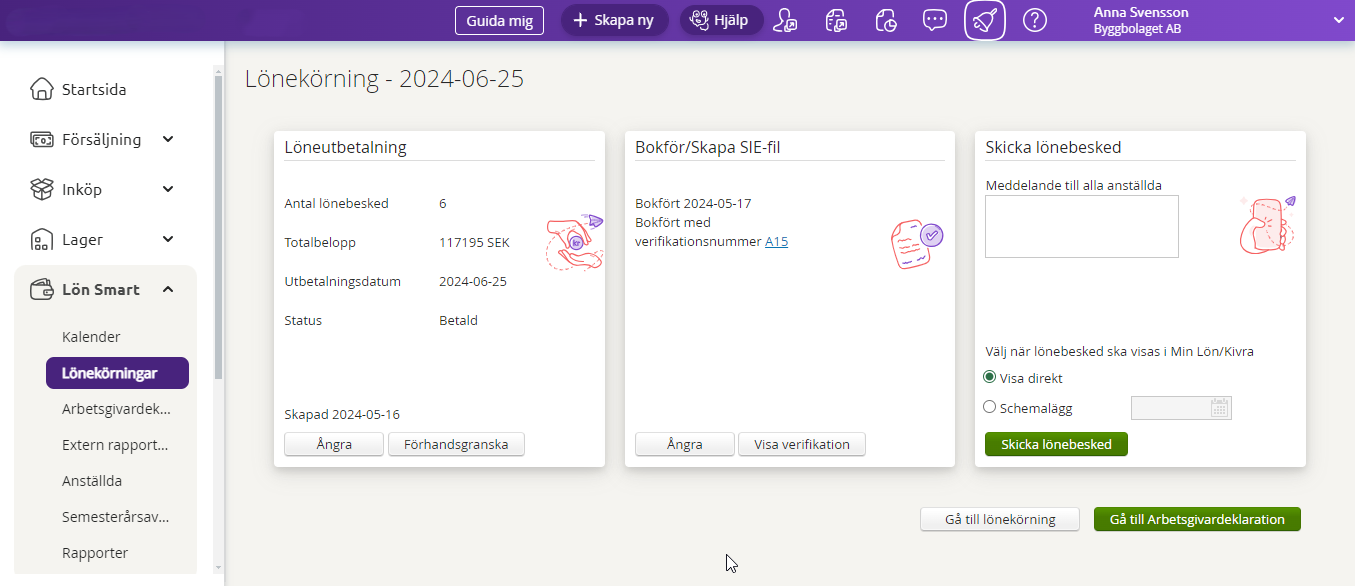Open the question mark help icon
1355x586 pixels.
point(1035,20)
